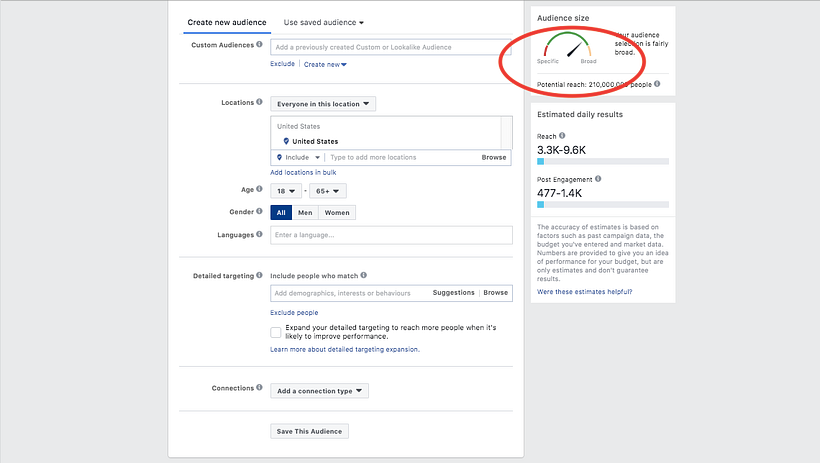Click the Exclude people link
This screenshot has width=820, height=463.
click(294, 312)
